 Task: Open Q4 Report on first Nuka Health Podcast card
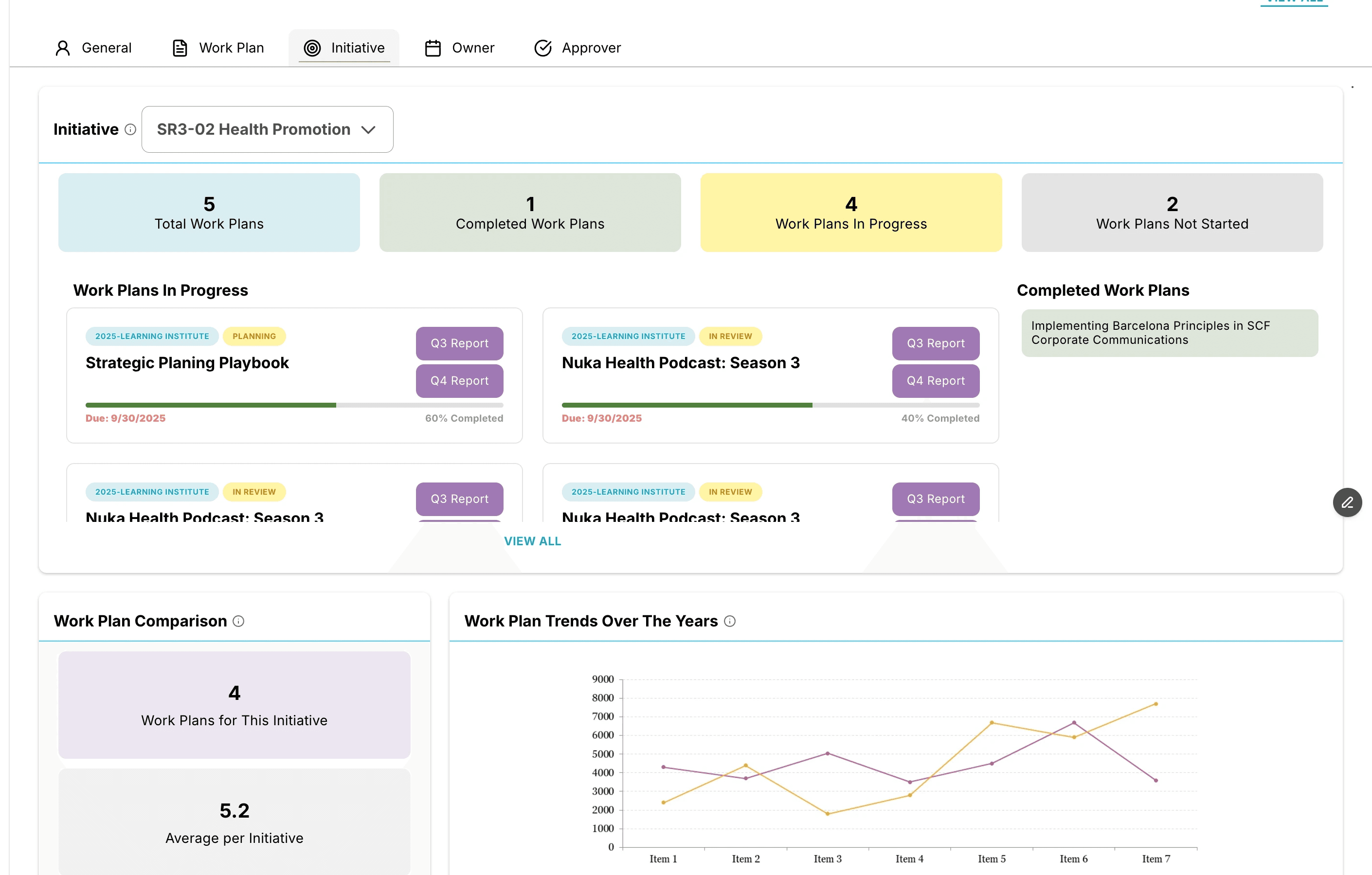click(x=936, y=380)
